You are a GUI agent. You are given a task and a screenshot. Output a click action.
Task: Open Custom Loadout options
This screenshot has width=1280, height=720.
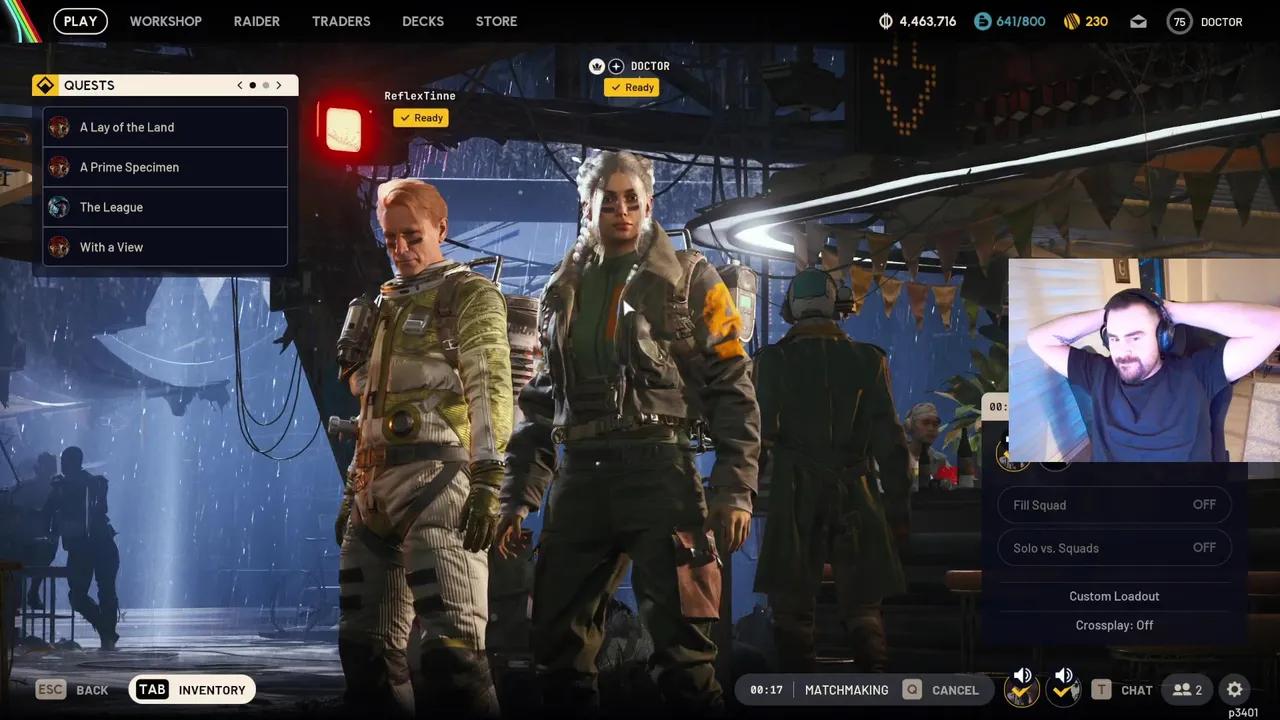click(1114, 596)
